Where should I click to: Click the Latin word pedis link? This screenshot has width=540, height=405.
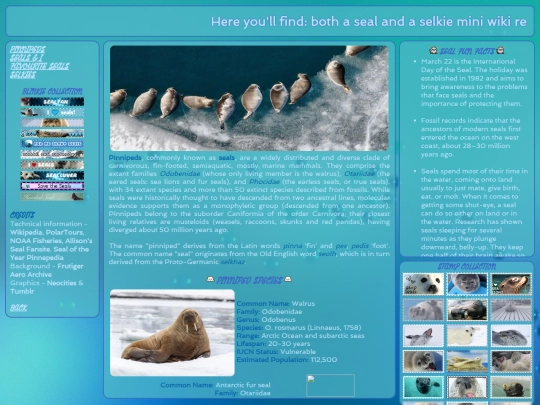(x=360, y=246)
